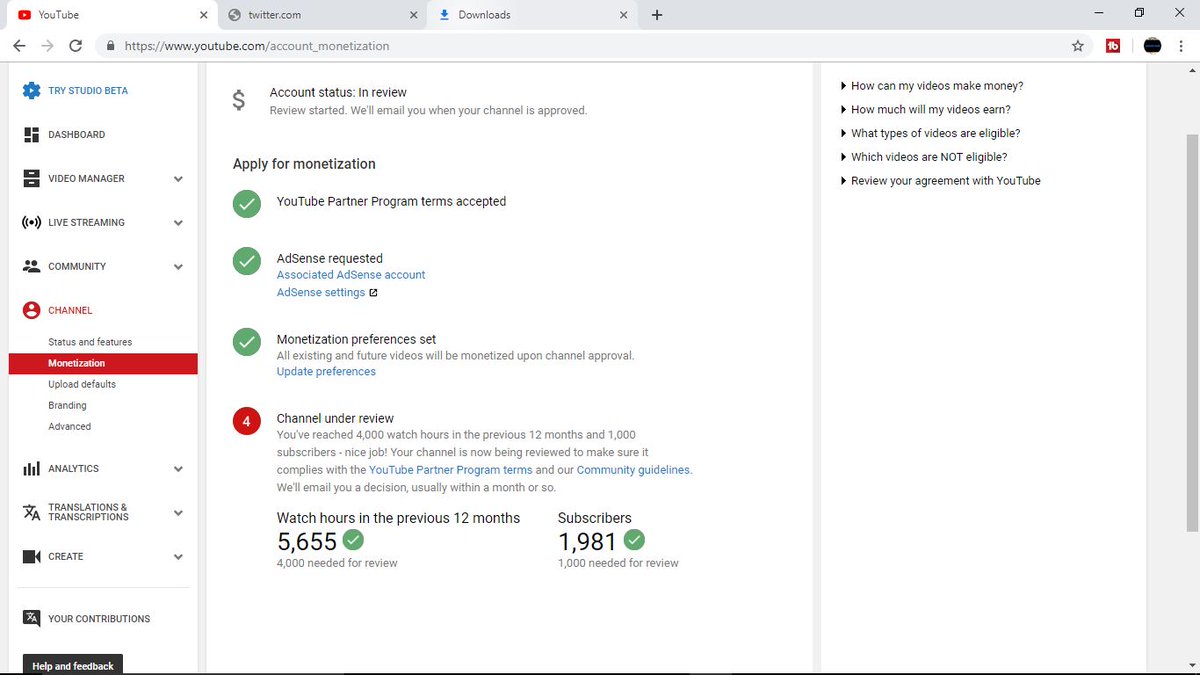
Task: Open the Associated AdSense account link
Action: tap(351, 274)
